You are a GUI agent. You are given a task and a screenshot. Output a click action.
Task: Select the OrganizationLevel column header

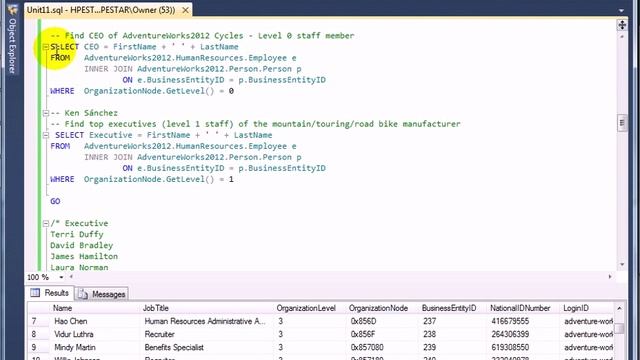tap(309, 308)
